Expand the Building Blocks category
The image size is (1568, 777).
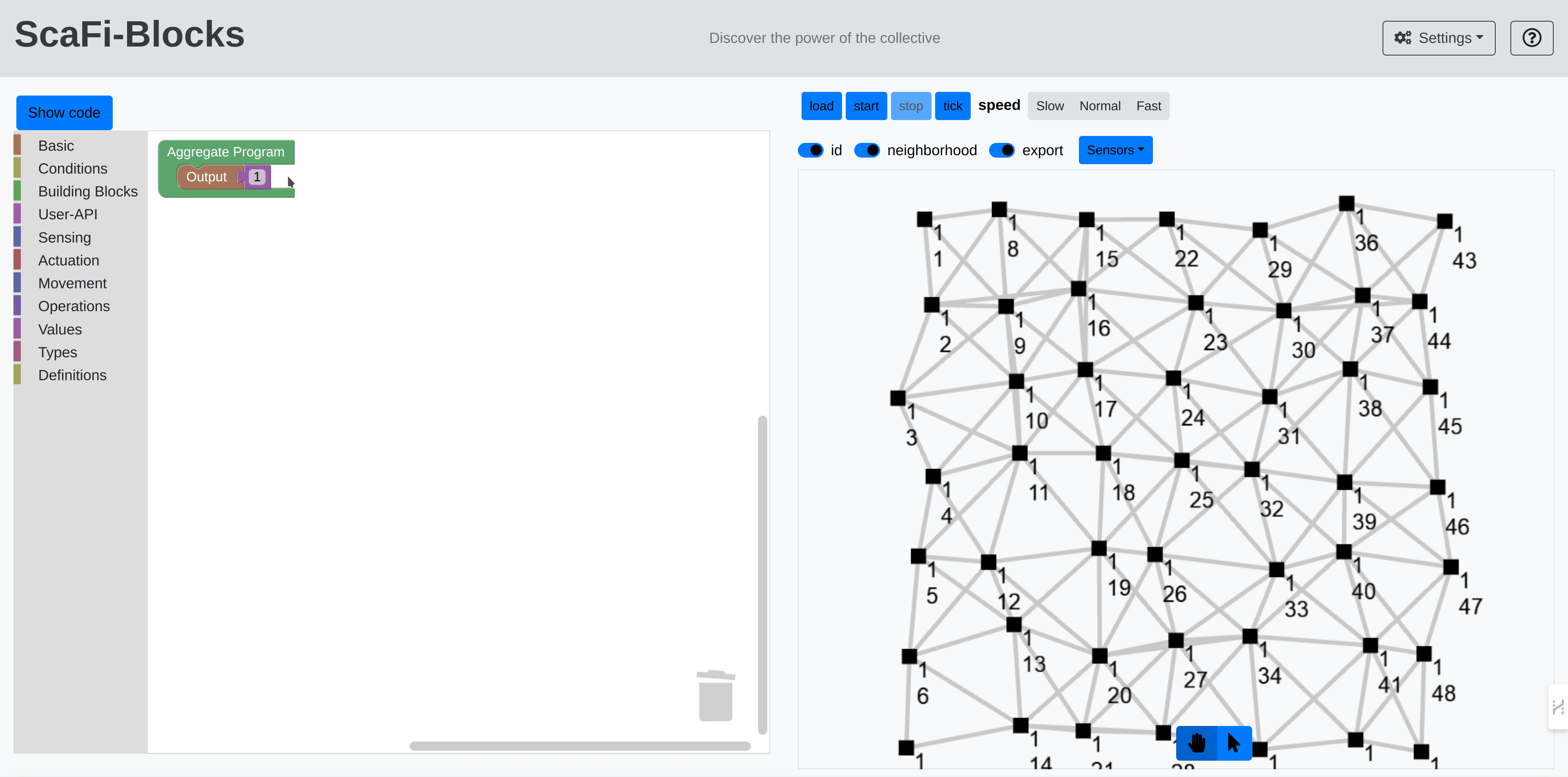point(88,191)
